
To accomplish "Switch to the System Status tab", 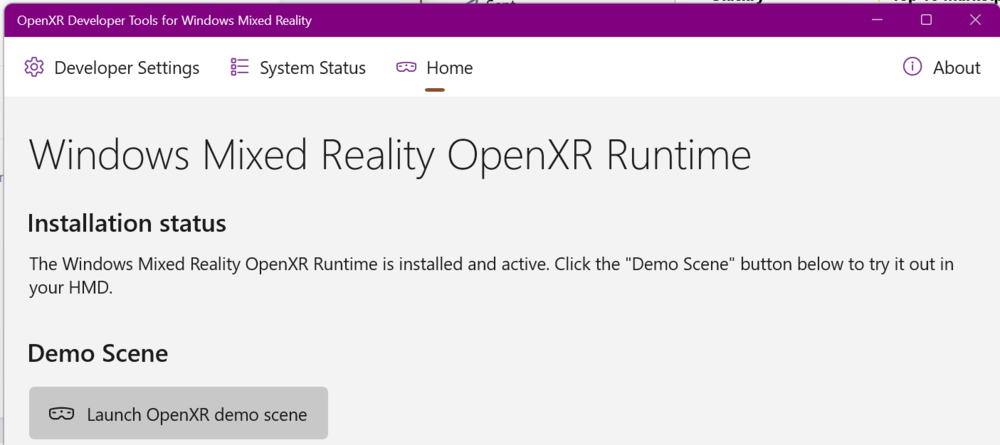I will click(x=298, y=68).
